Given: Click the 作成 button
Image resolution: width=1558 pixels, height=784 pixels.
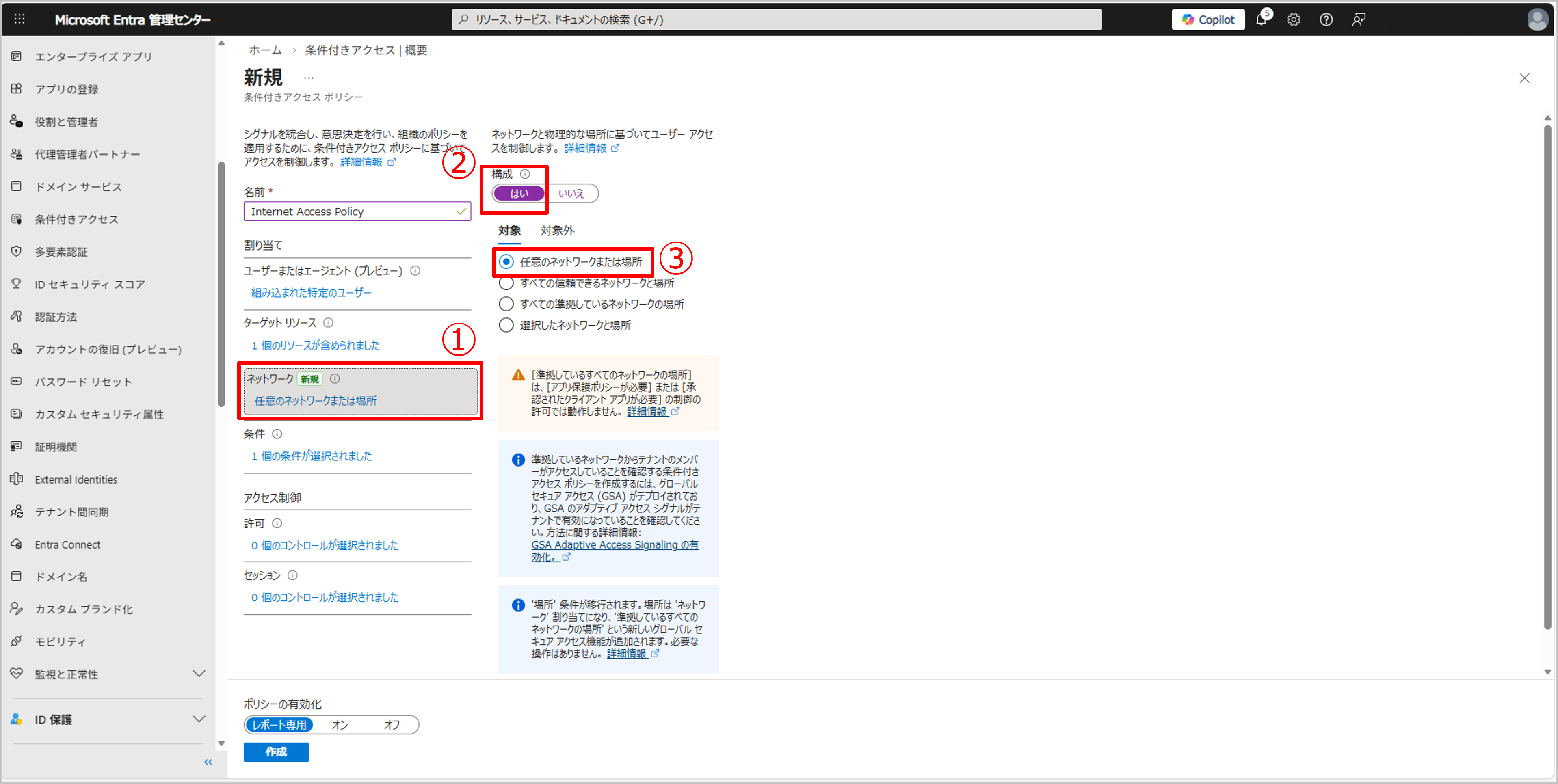Looking at the screenshot, I should [276, 752].
